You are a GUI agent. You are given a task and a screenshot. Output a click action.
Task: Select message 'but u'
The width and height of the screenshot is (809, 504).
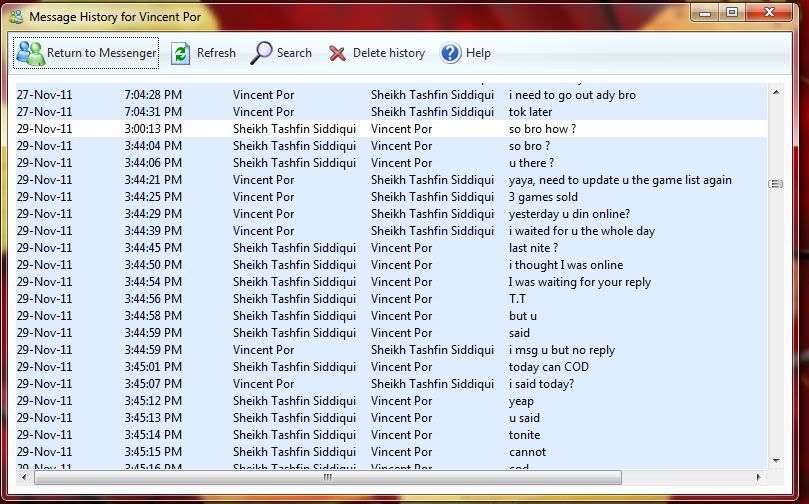pos(523,316)
